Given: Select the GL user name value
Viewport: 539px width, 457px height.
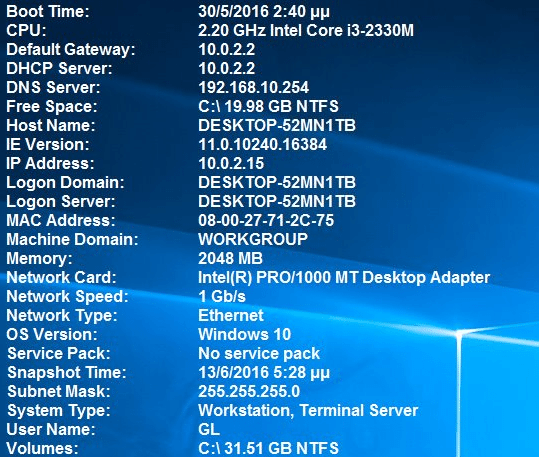Looking at the screenshot, I should pos(209,429).
